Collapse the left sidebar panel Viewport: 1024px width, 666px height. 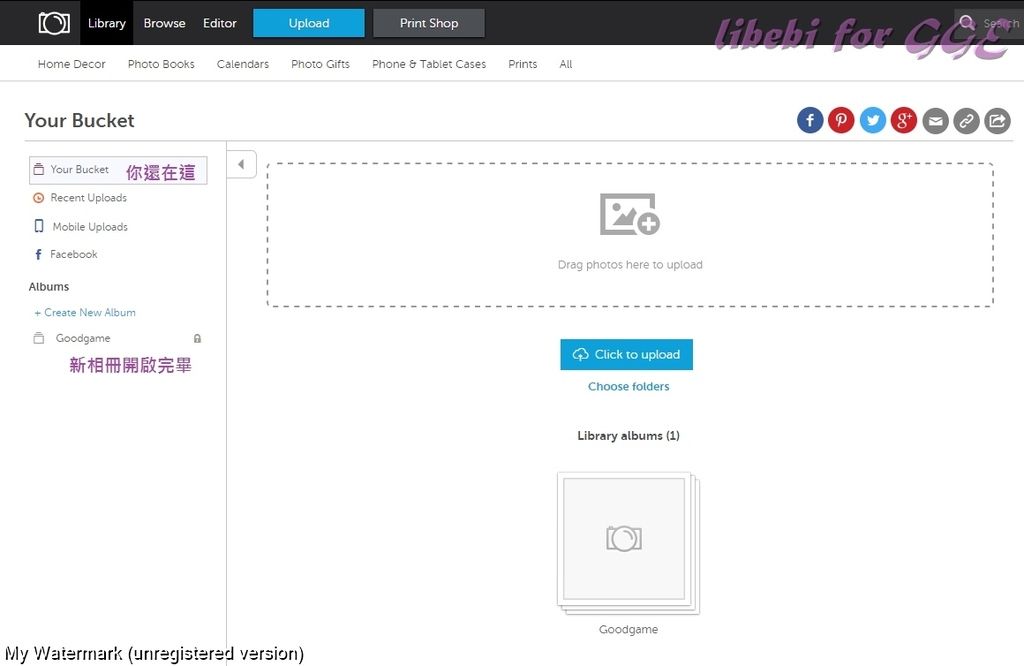coord(241,164)
